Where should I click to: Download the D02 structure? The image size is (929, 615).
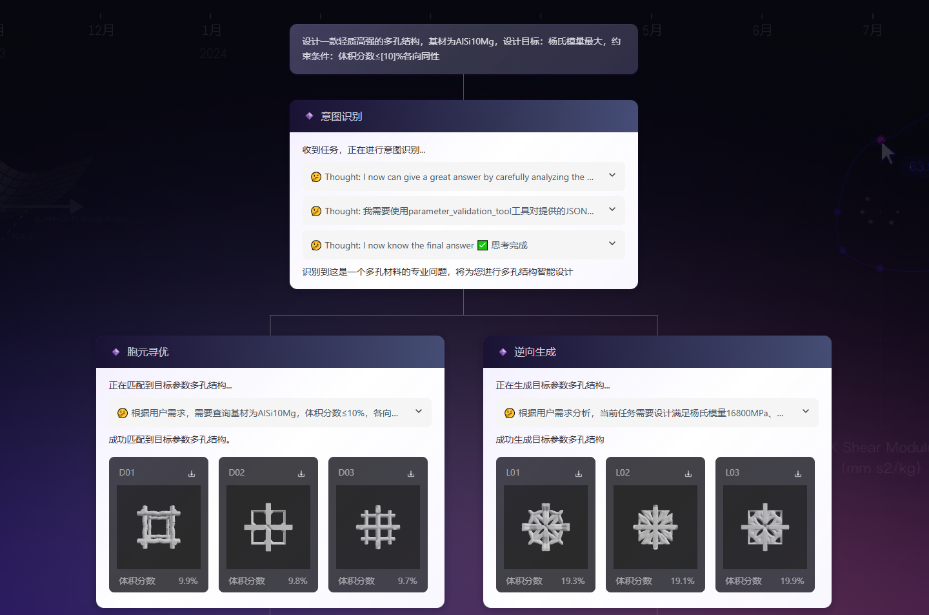[300, 473]
